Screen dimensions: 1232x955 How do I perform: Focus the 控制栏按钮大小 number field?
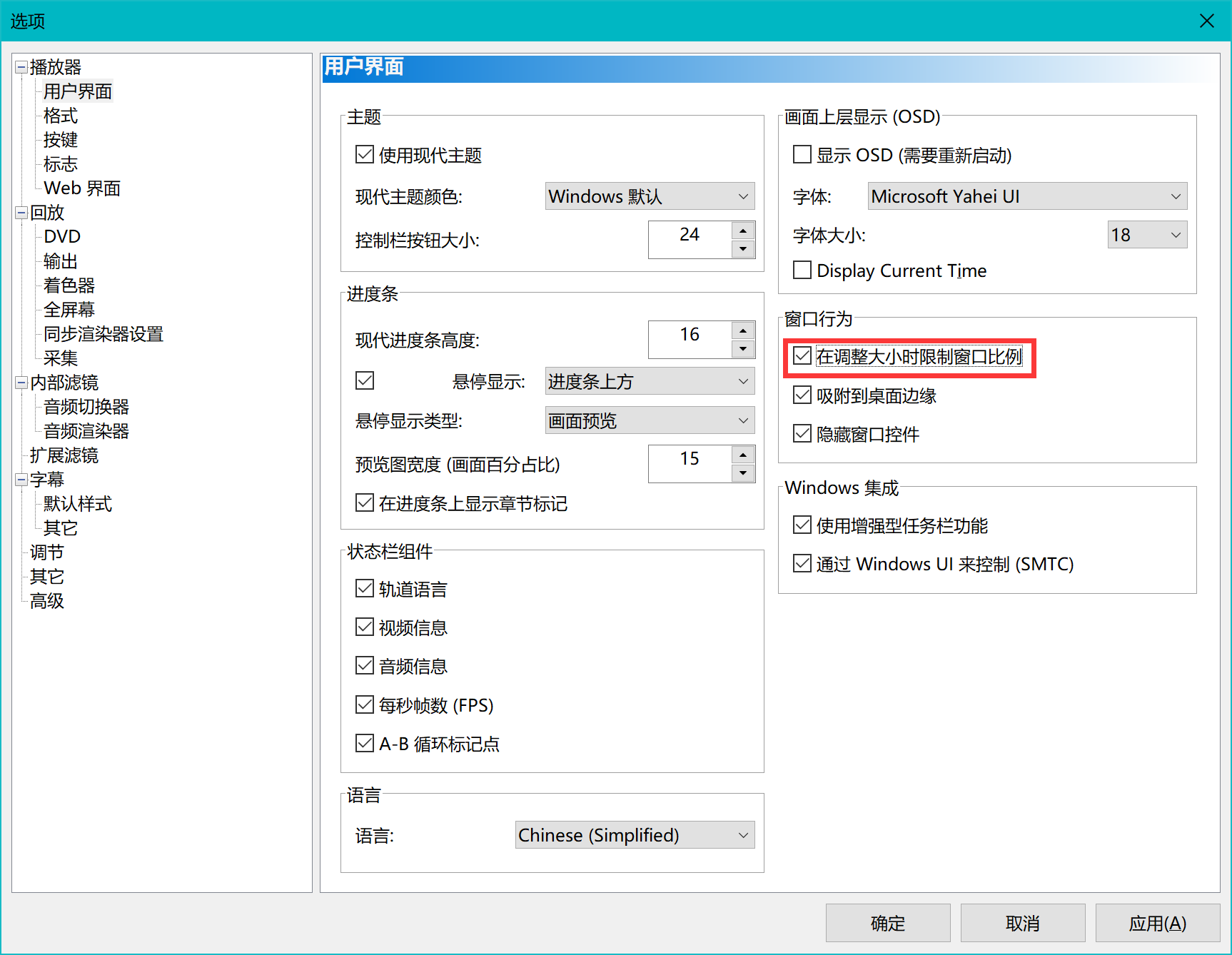690,240
